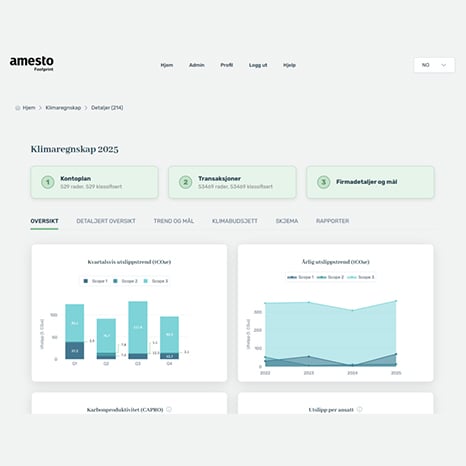Click the step 3 circle icon

323,182
